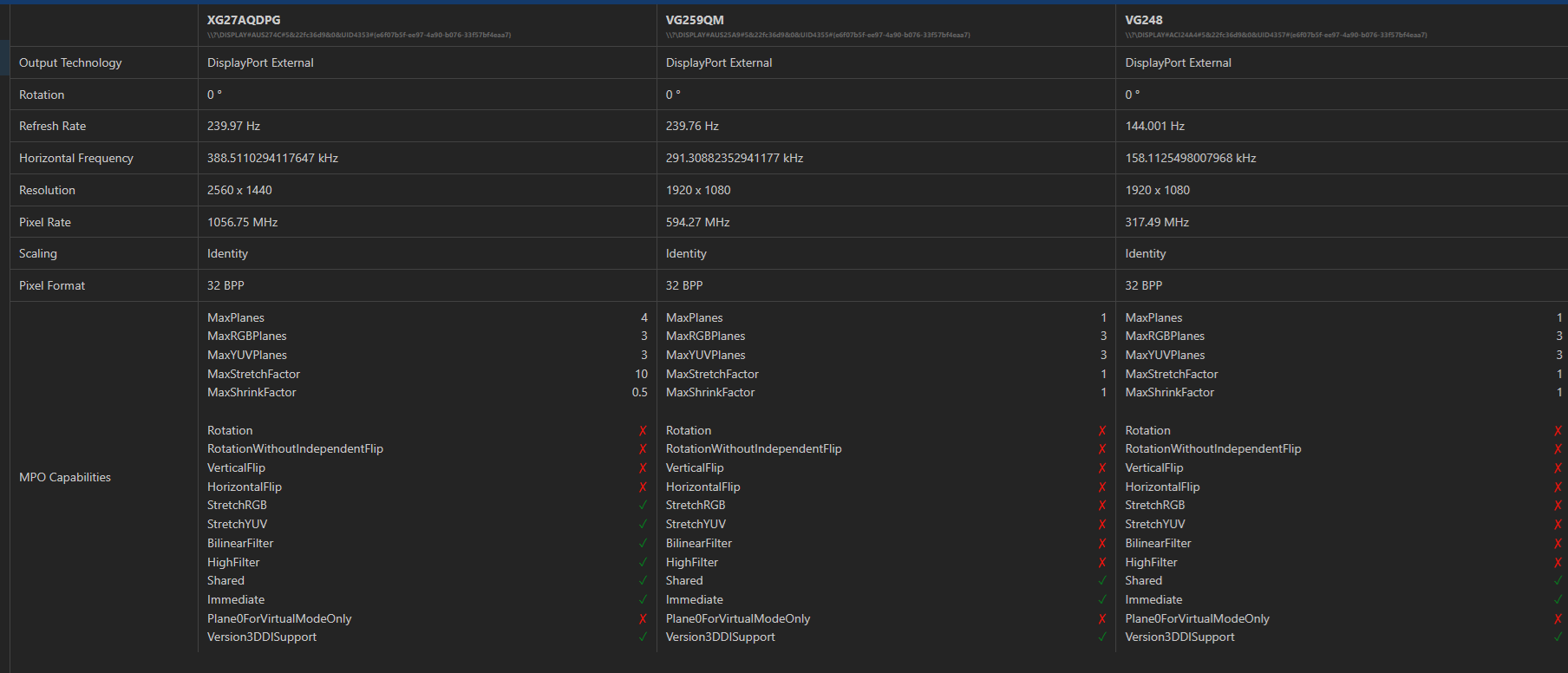Click the red X for XG27AQDPG VerticalFlip

[x=643, y=468]
